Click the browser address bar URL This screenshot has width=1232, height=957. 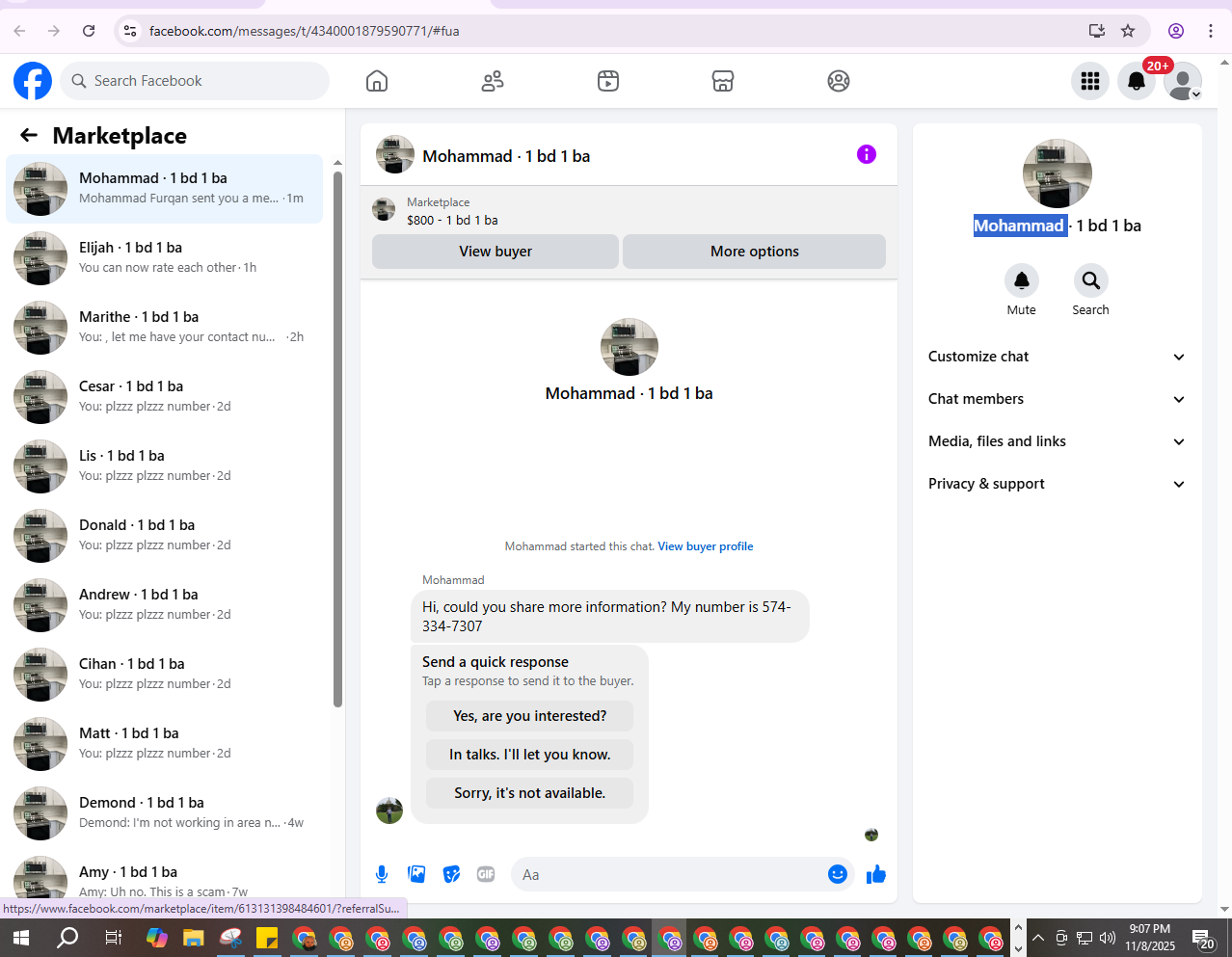point(305,31)
